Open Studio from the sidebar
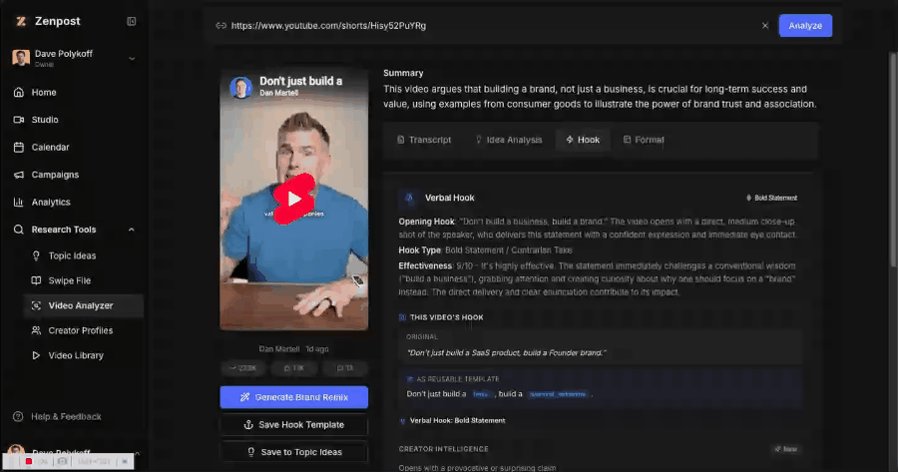Image resolution: width=898 pixels, height=472 pixels. pos(45,120)
